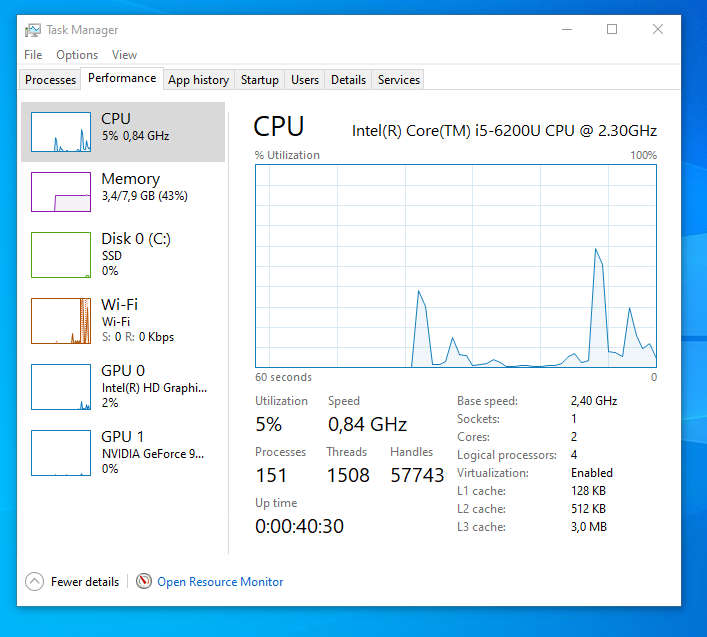Screen dimensions: 707x637
Task: Switch to the Details tab
Action: (349, 80)
